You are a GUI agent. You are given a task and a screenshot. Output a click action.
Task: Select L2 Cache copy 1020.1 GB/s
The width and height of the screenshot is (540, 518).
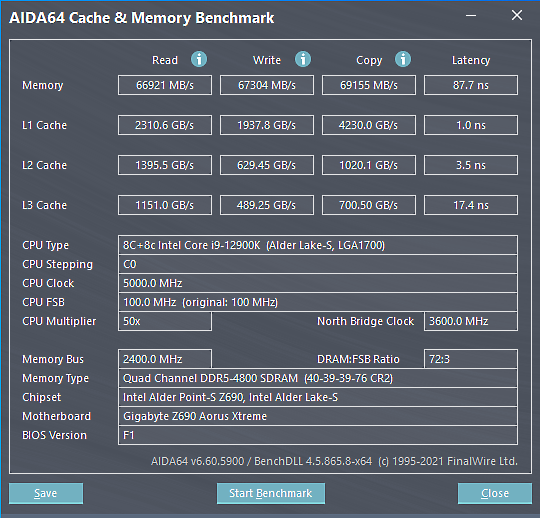pos(369,165)
